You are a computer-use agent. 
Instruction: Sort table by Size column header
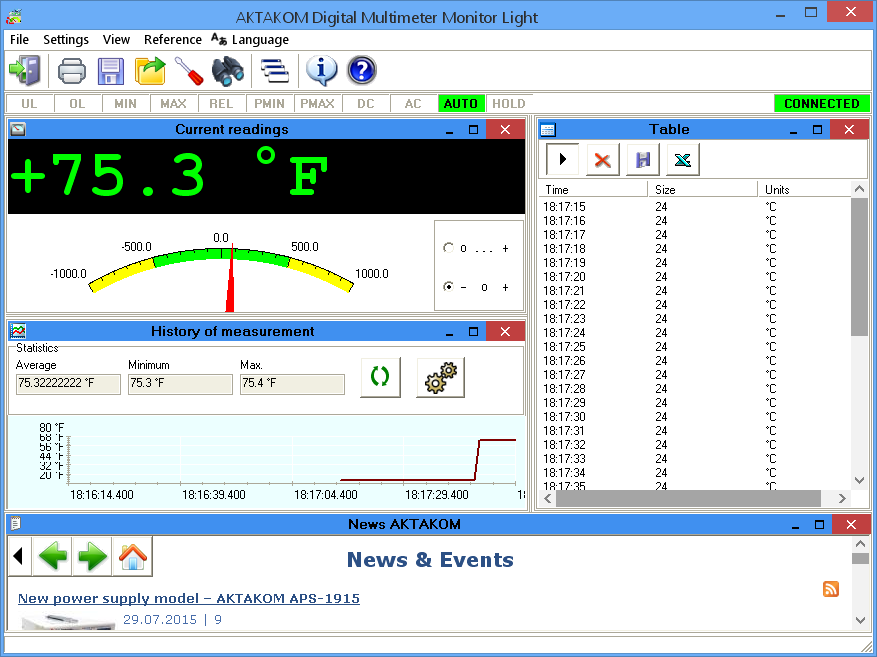(x=702, y=190)
